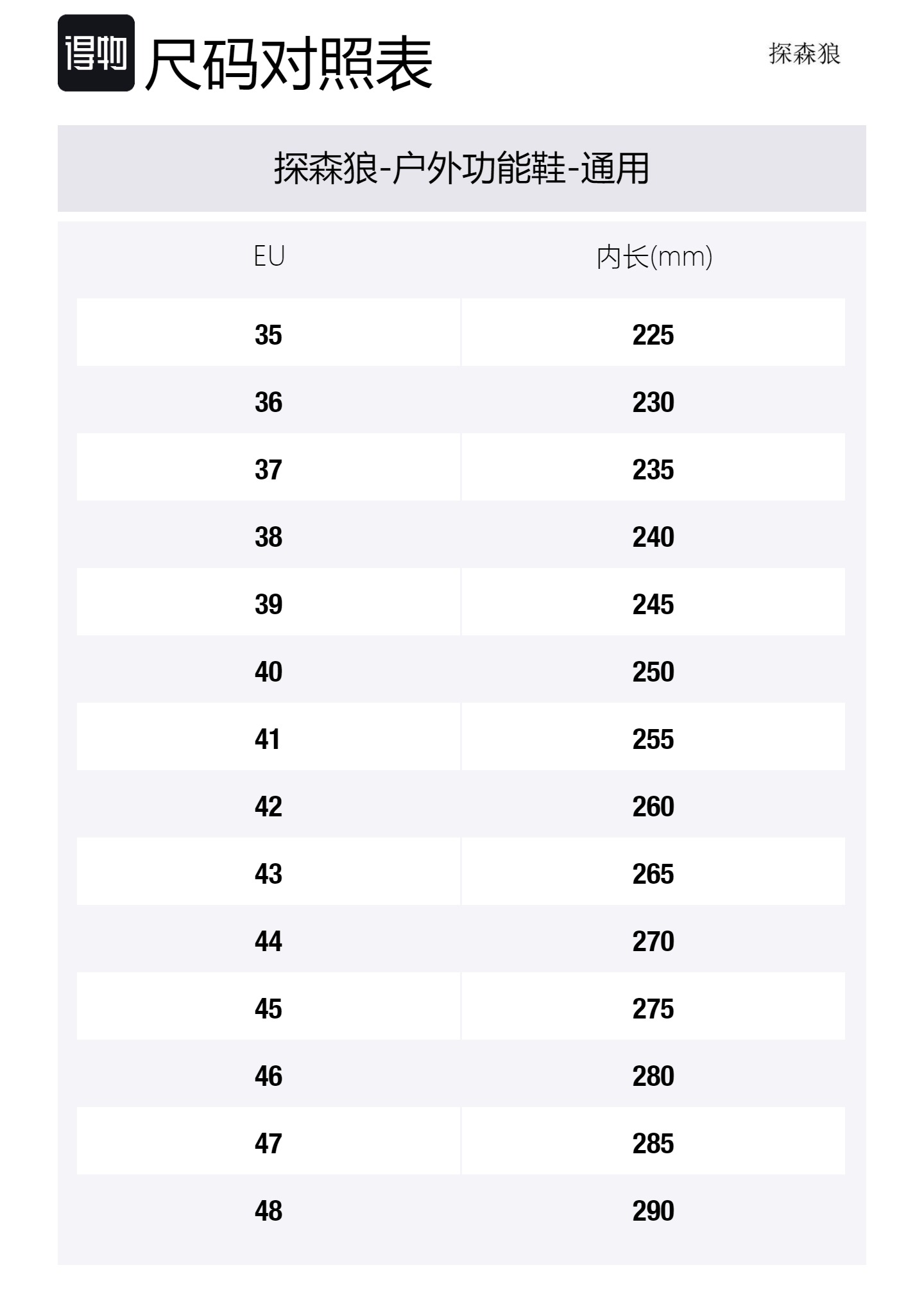Viewport: 924px width, 1315px height.
Task: Choose EU size 36 row
Action: [x=268, y=402]
